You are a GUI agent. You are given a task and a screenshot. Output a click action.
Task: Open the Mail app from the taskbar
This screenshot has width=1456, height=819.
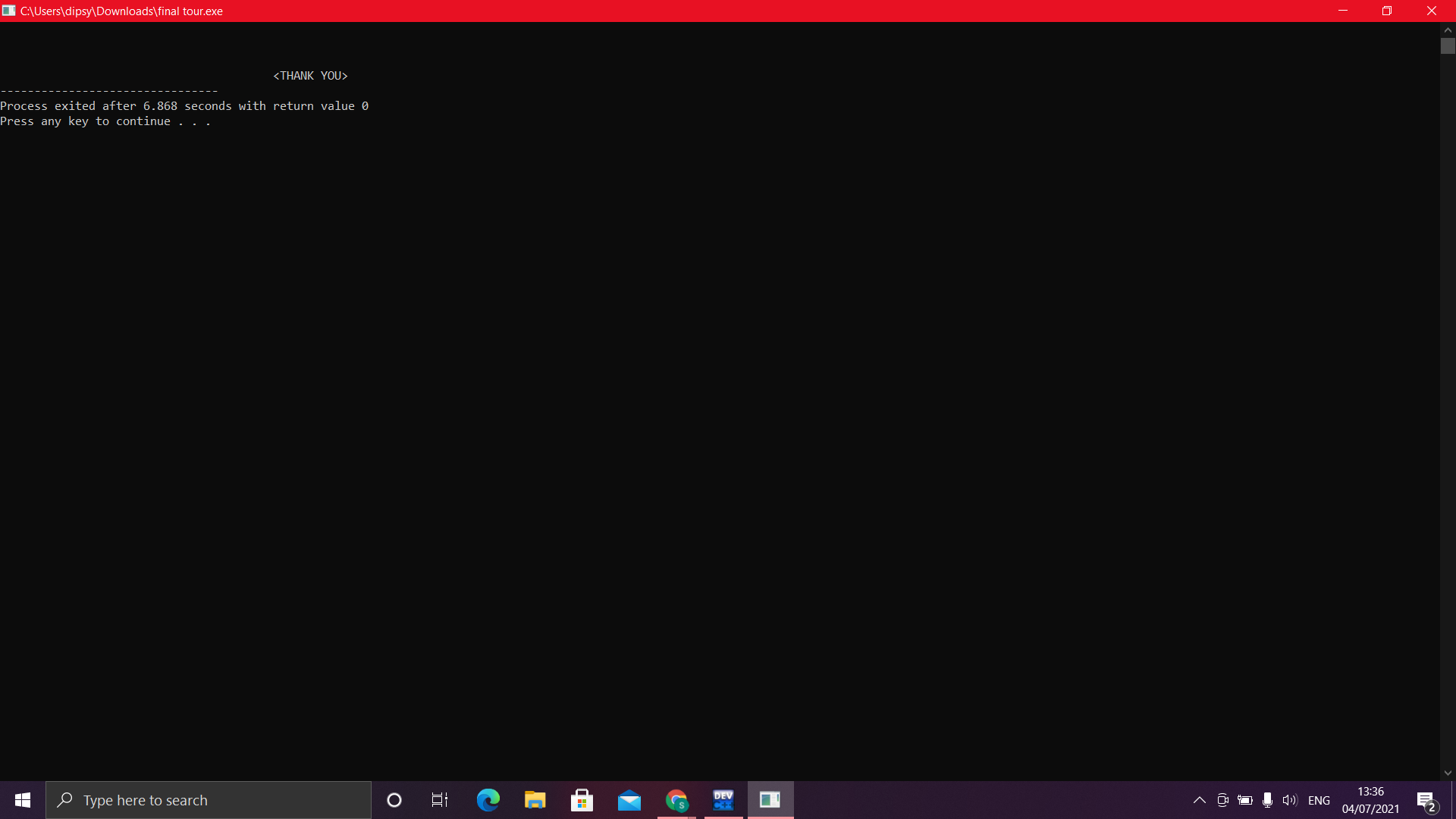pyautogui.click(x=629, y=800)
